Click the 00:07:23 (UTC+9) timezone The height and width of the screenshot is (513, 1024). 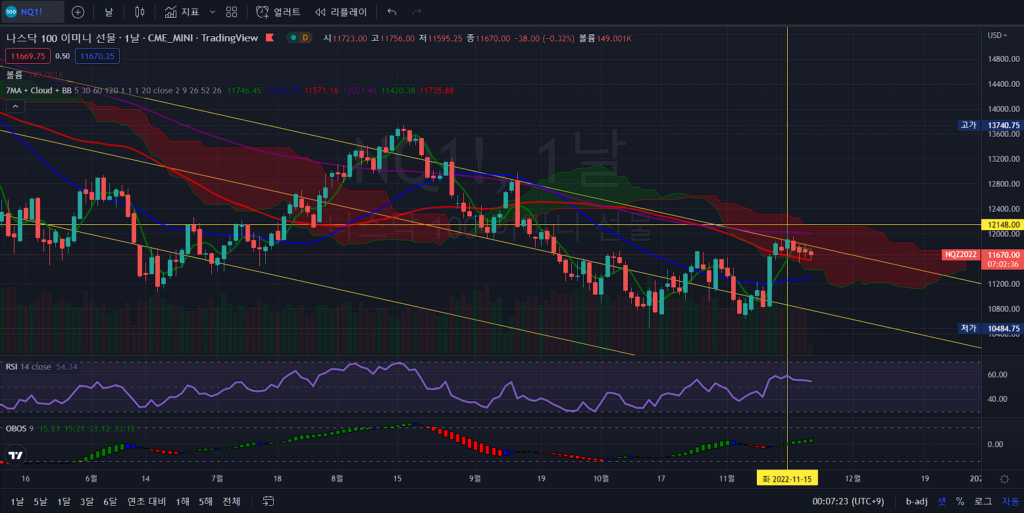pyautogui.click(x=847, y=501)
